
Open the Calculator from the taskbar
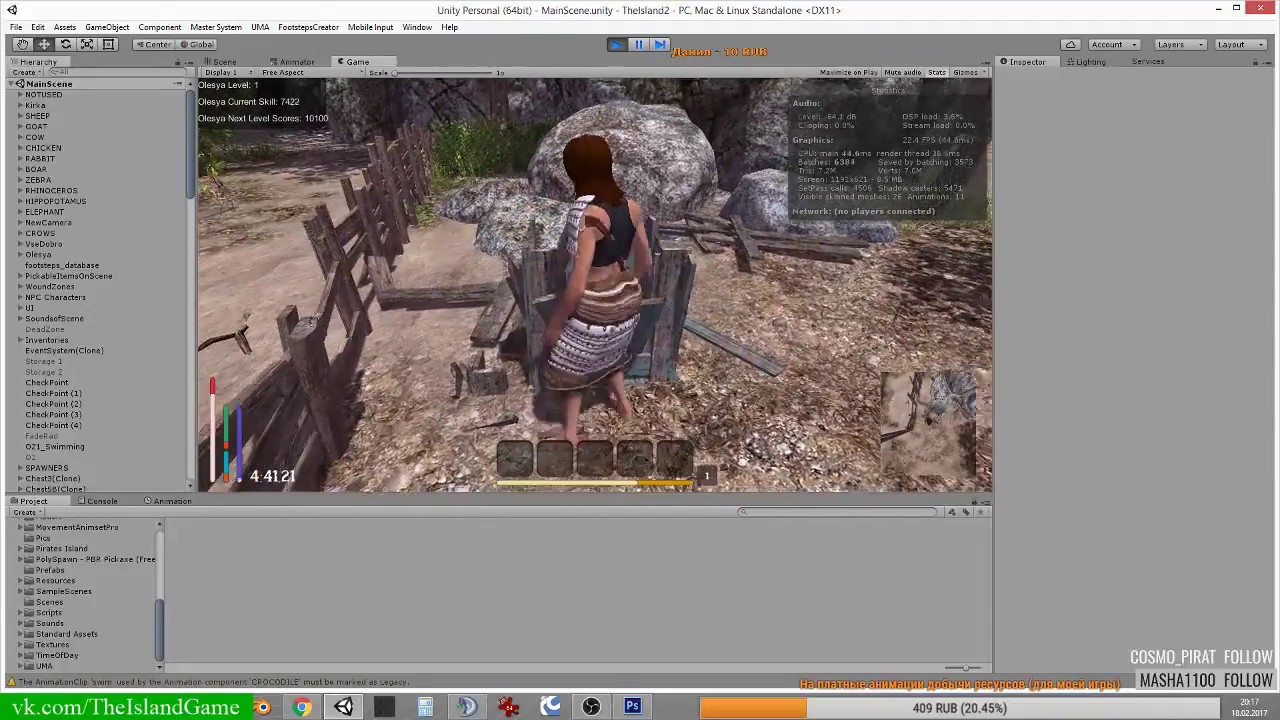click(425, 707)
